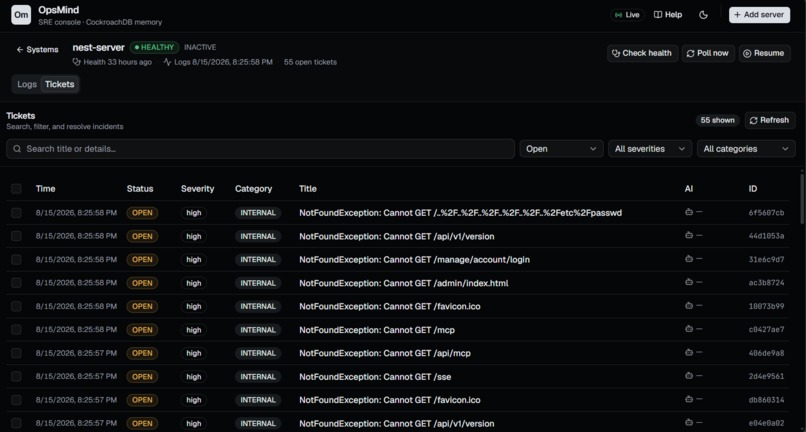The image size is (806, 432).
Task: Click the Live status indicator
Action: [x=628, y=15]
